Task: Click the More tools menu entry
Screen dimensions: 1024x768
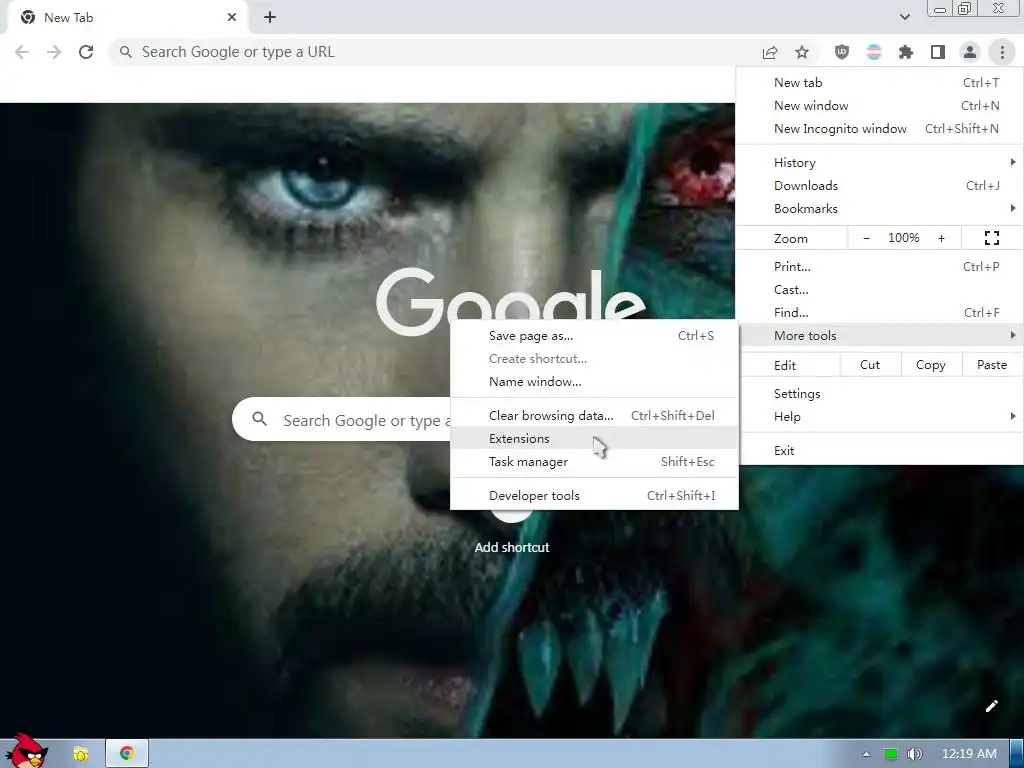Action: (879, 335)
